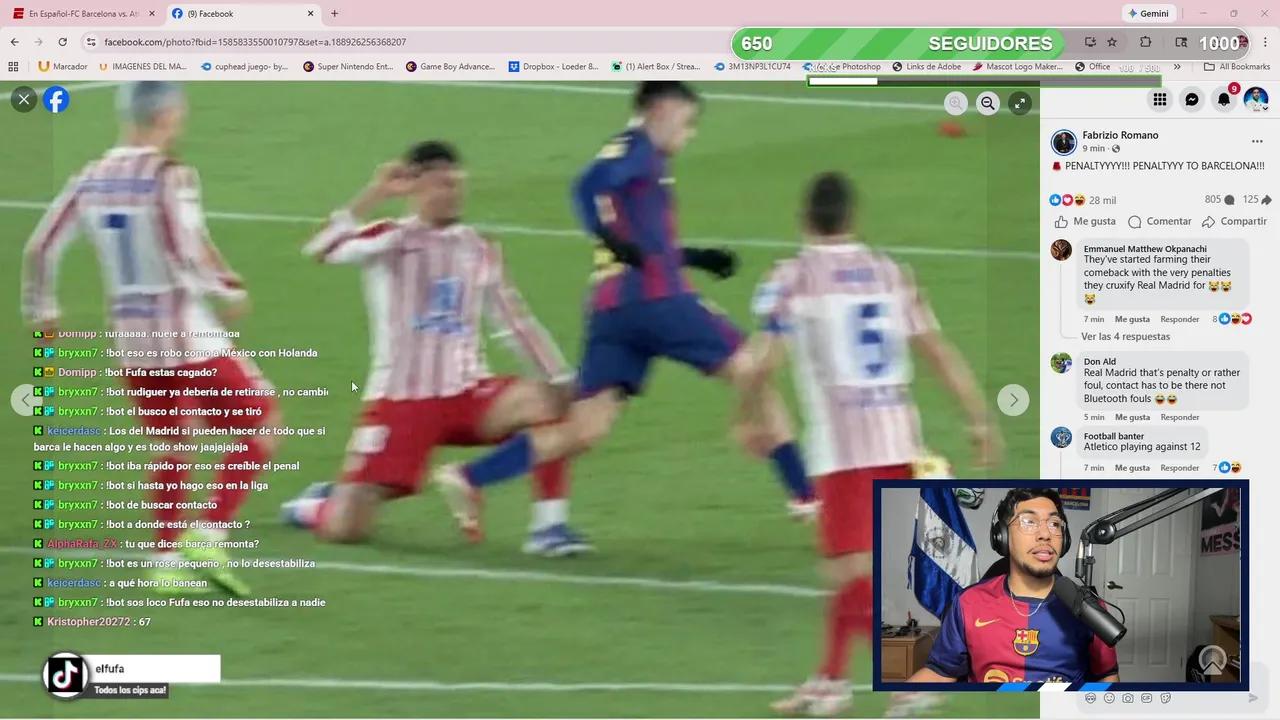Open the emoji picker in the comment bar

1109,697
